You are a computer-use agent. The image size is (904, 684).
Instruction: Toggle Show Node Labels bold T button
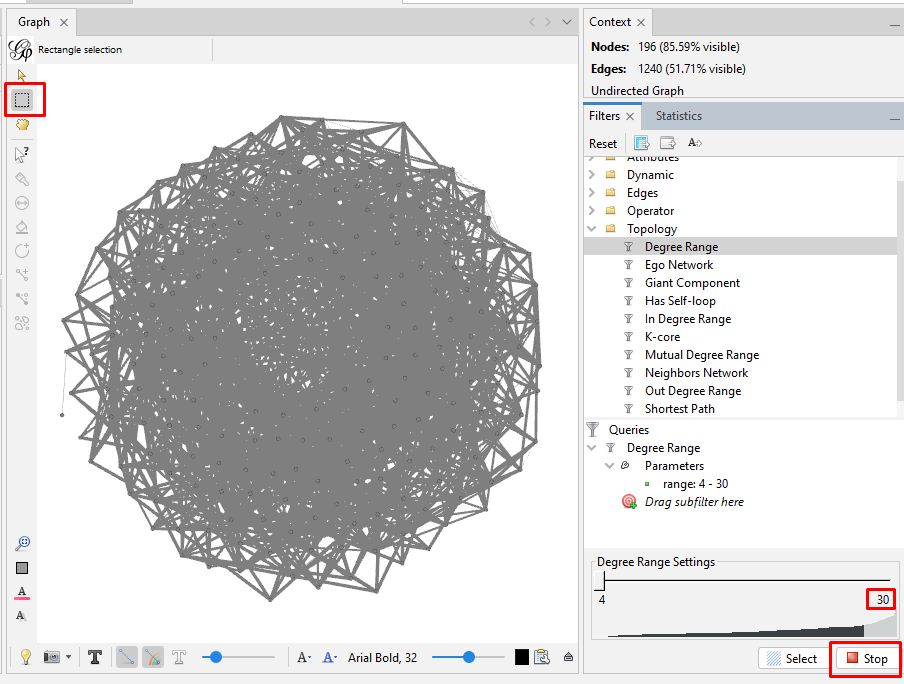click(95, 657)
